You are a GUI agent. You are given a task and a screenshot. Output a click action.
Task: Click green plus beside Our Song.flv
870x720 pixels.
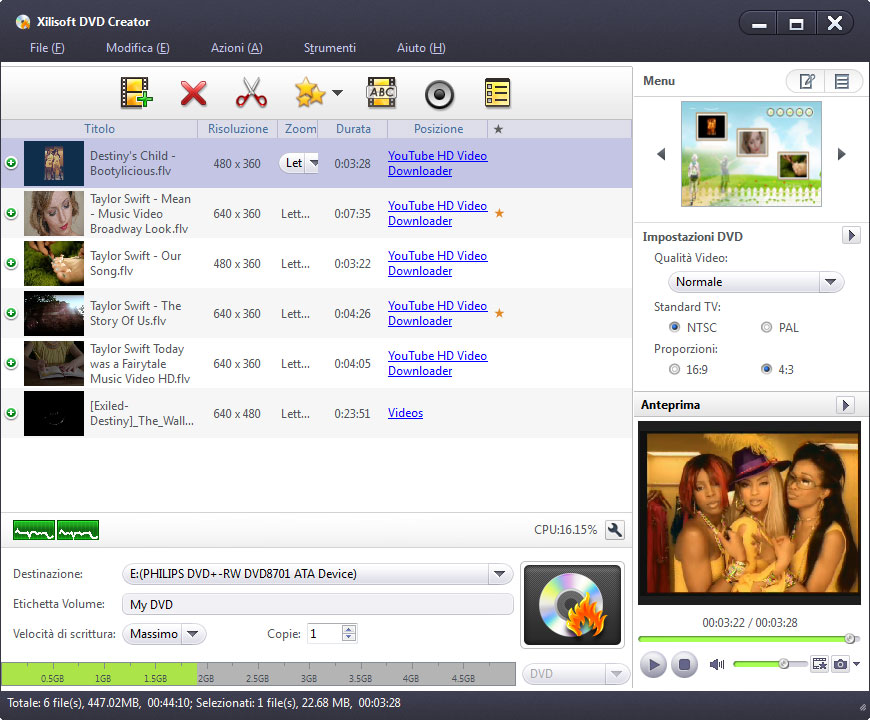(x=11, y=263)
